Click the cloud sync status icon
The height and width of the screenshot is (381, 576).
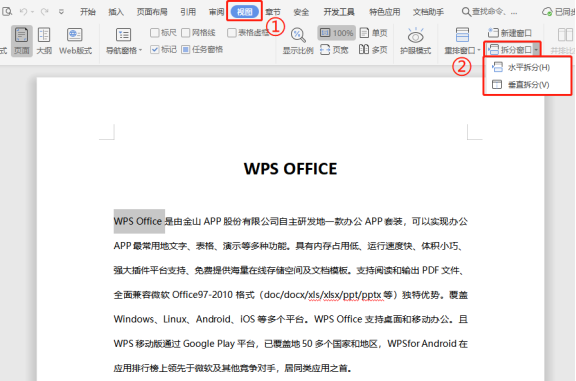pyautogui.click(x=547, y=12)
